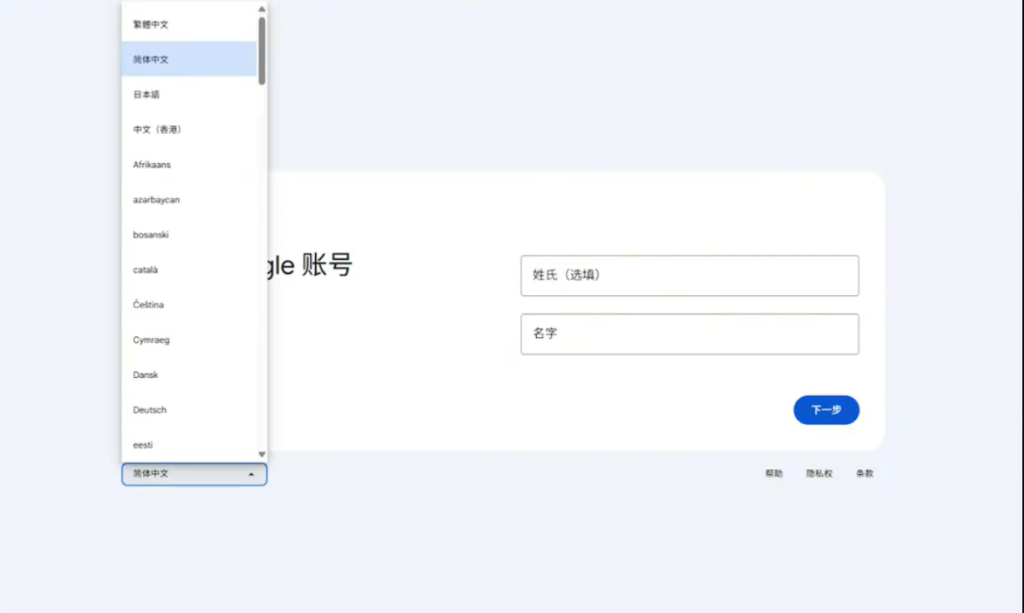1024x613 pixels.
Task: Choose Cymraeg from the dropdown list
Action: click(151, 339)
